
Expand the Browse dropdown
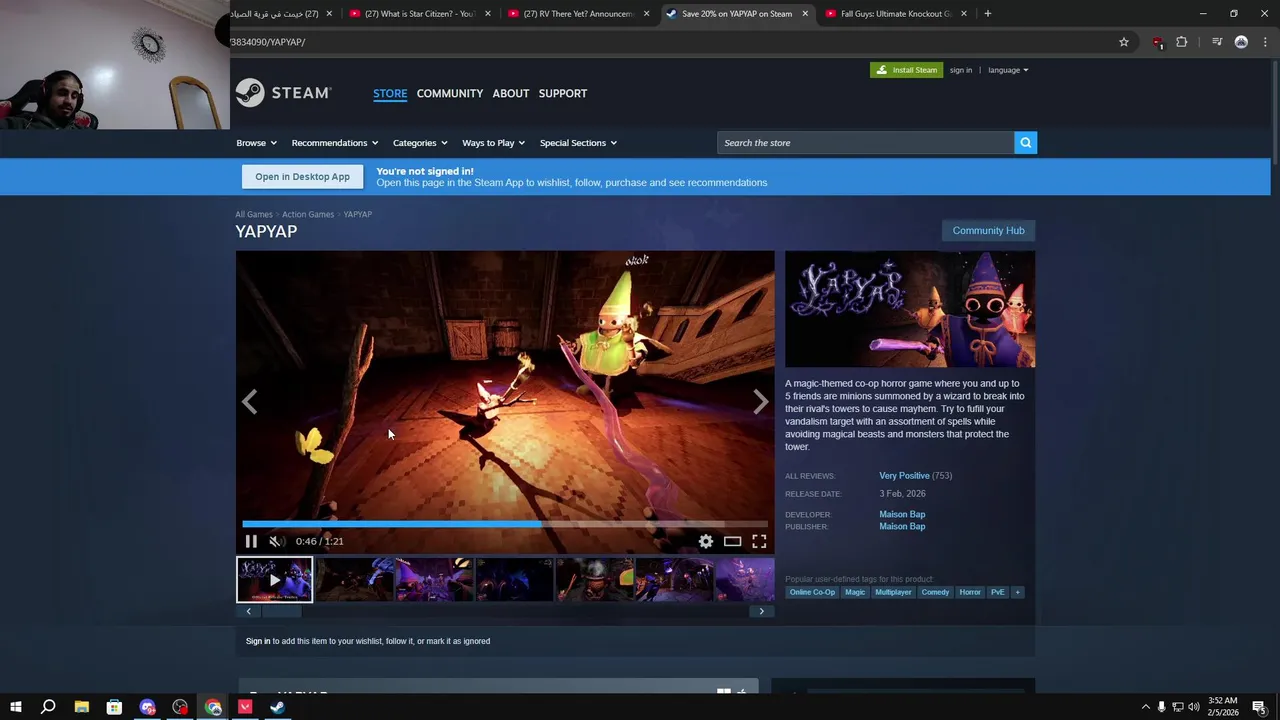point(256,143)
